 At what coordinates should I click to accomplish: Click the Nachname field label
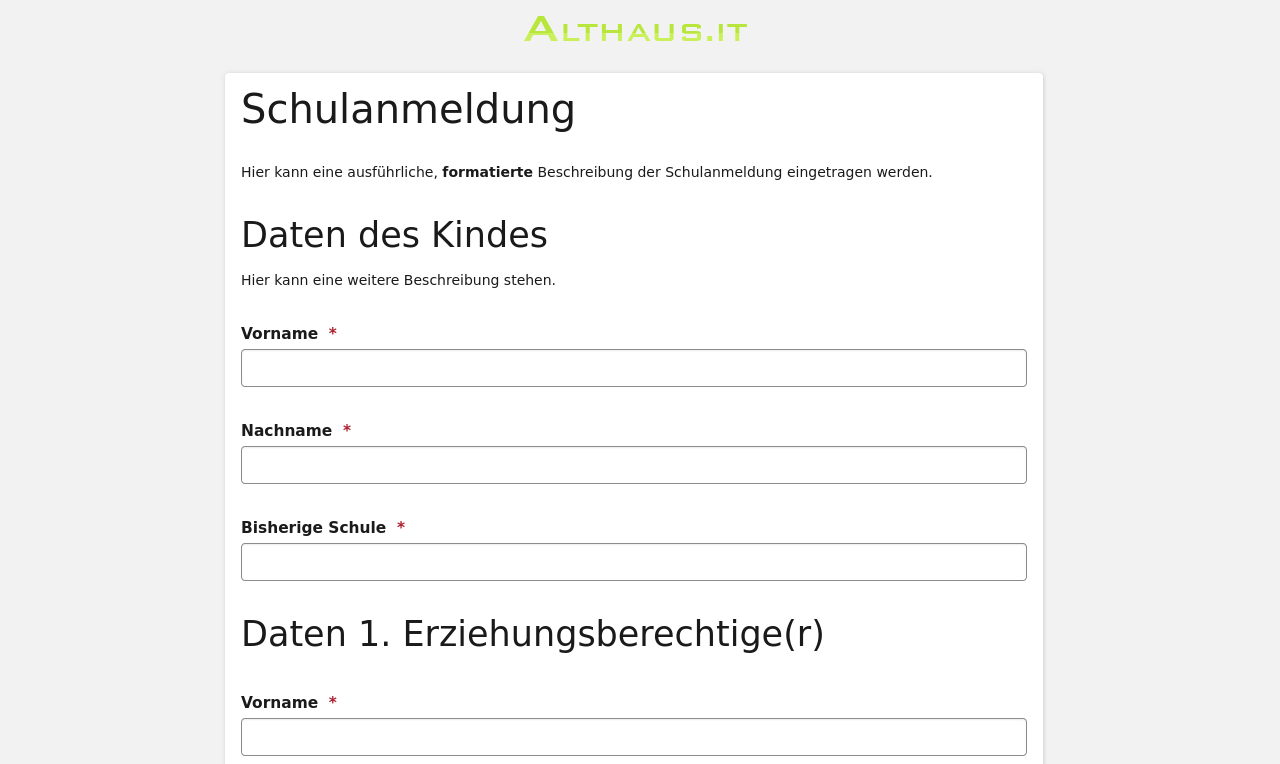click(286, 431)
